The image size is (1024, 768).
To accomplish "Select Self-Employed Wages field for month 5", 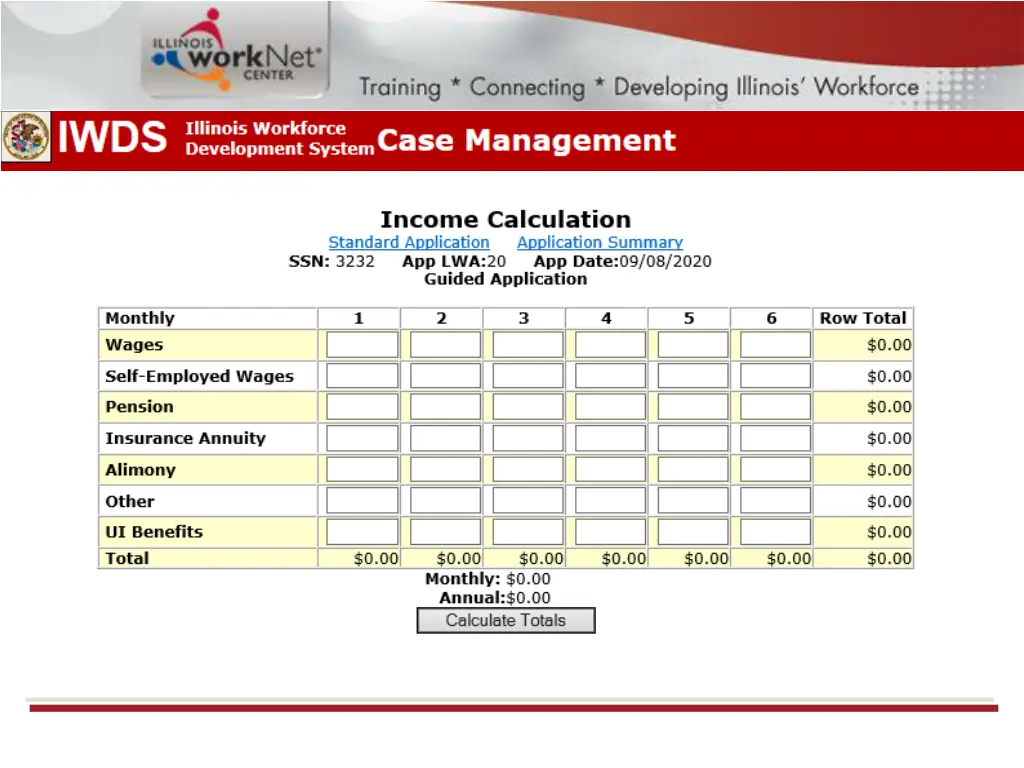I will (x=693, y=376).
